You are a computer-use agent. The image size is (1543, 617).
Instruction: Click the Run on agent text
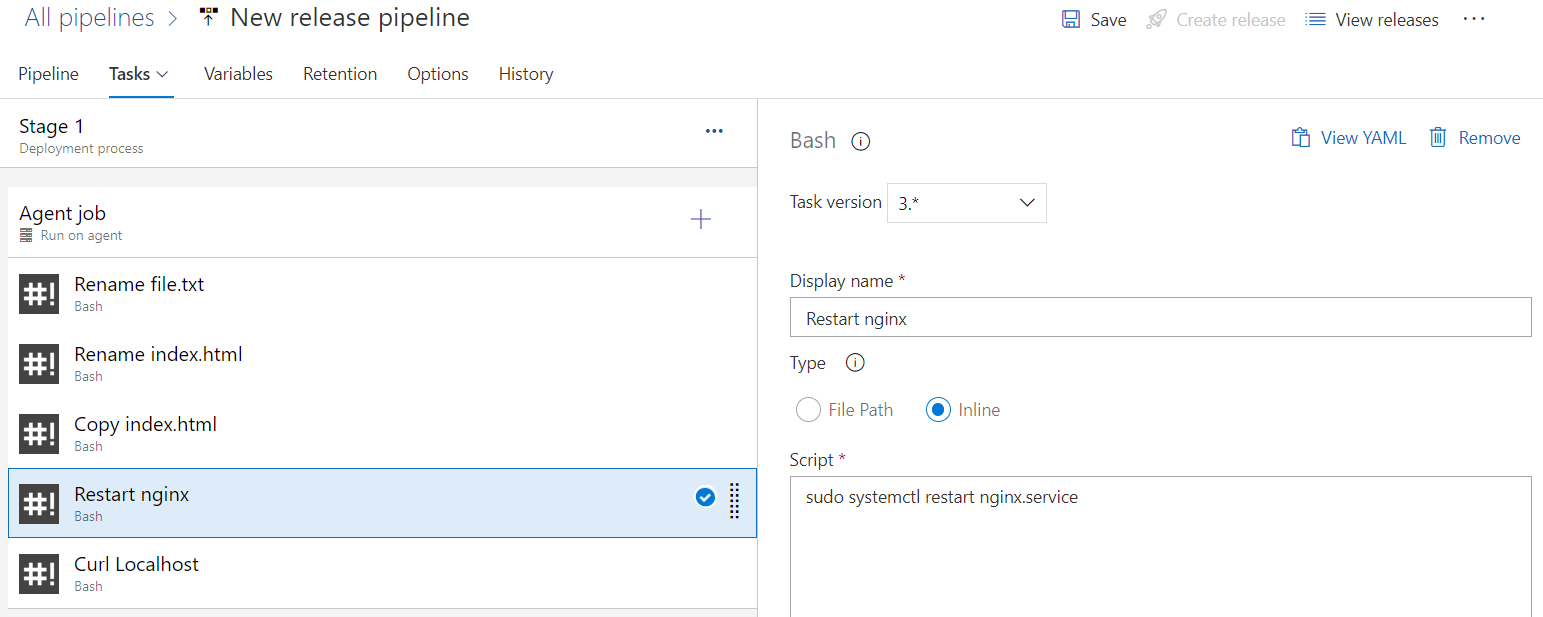(81, 236)
